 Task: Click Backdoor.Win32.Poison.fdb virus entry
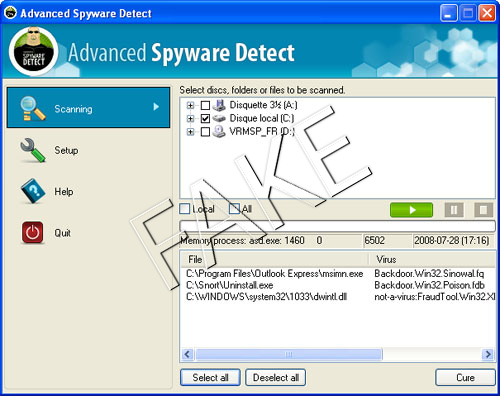429,285
